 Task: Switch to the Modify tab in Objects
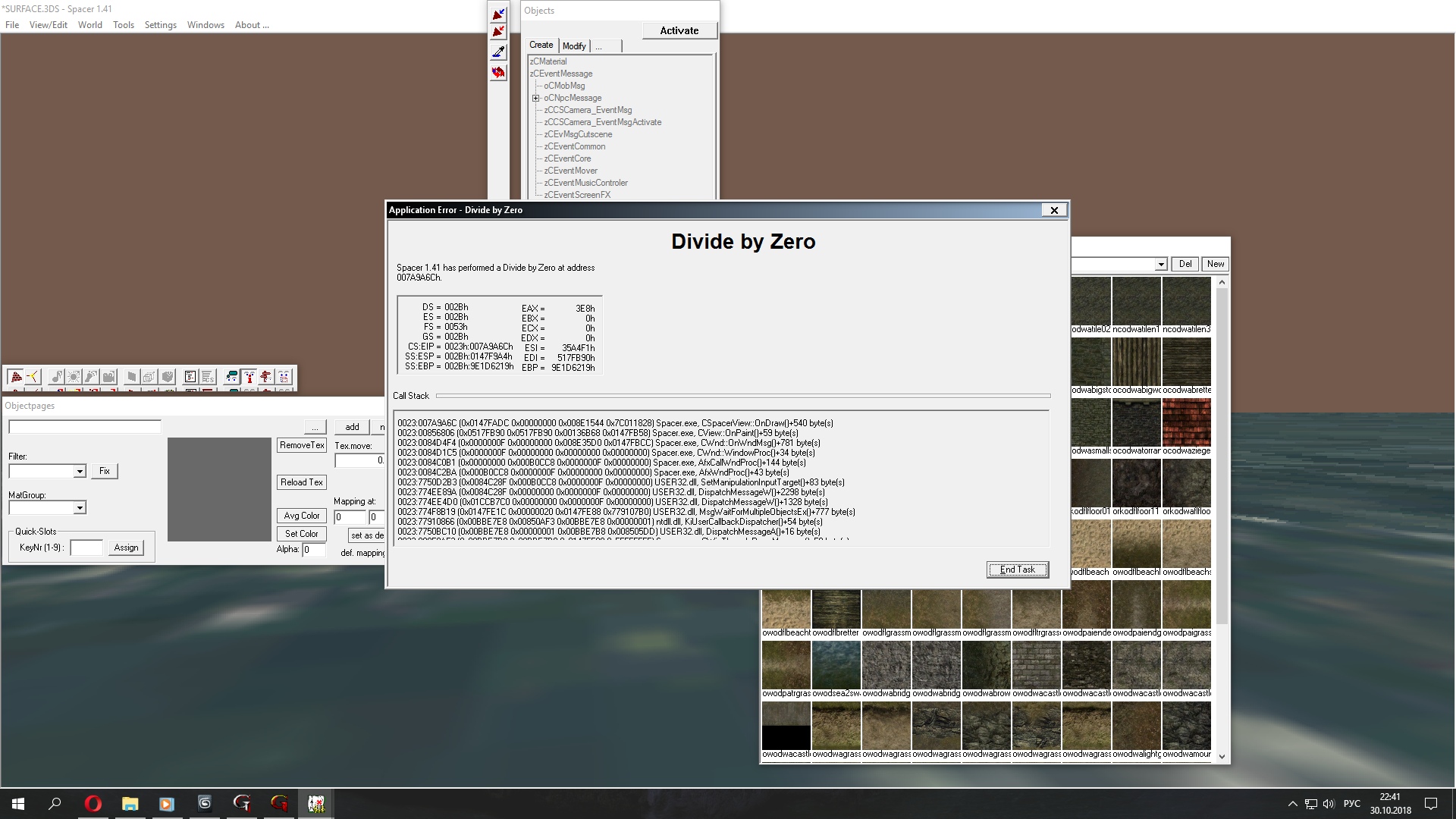tap(574, 46)
